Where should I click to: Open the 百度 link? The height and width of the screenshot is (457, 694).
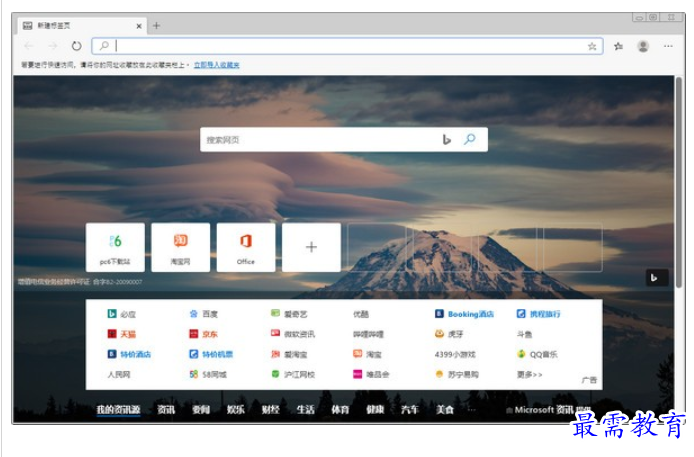tap(204, 314)
